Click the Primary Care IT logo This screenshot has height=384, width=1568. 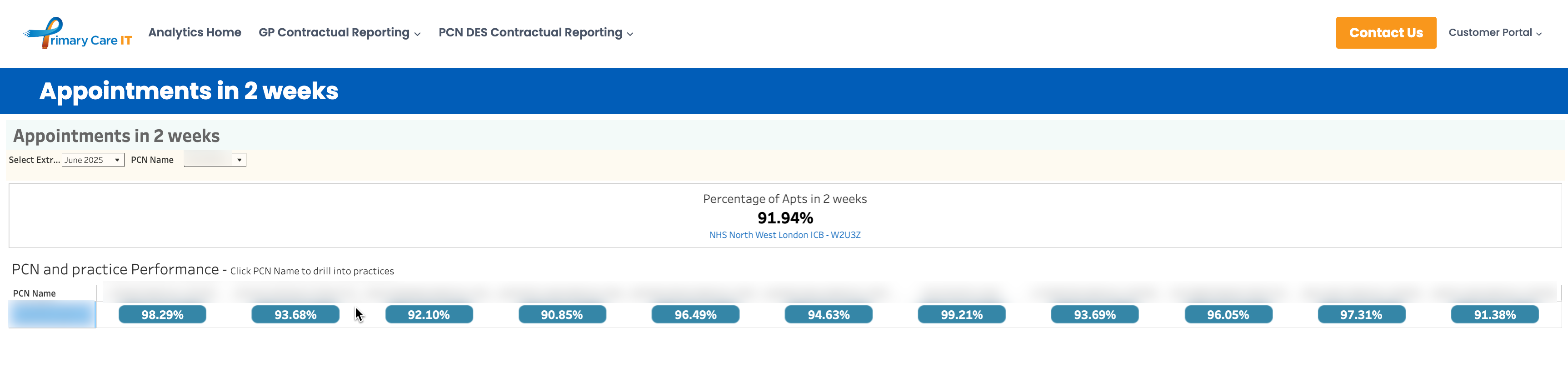[x=78, y=33]
